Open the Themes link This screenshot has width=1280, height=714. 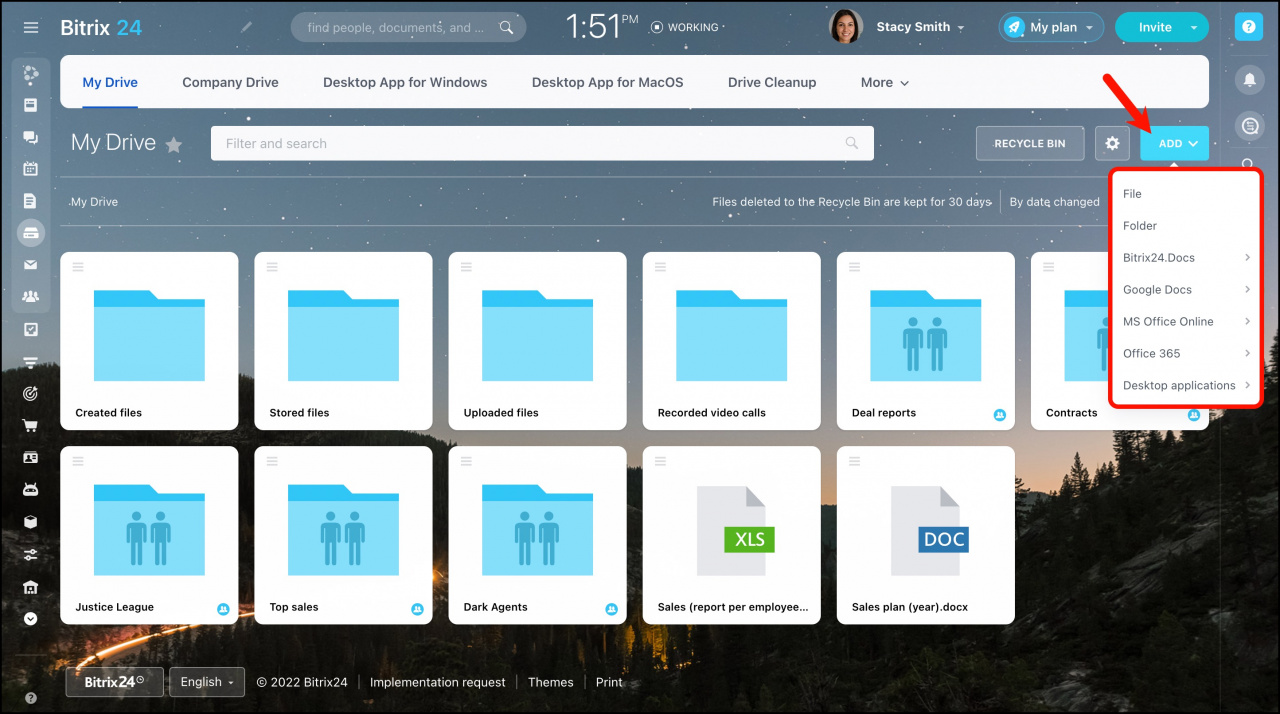(x=551, y=682)
